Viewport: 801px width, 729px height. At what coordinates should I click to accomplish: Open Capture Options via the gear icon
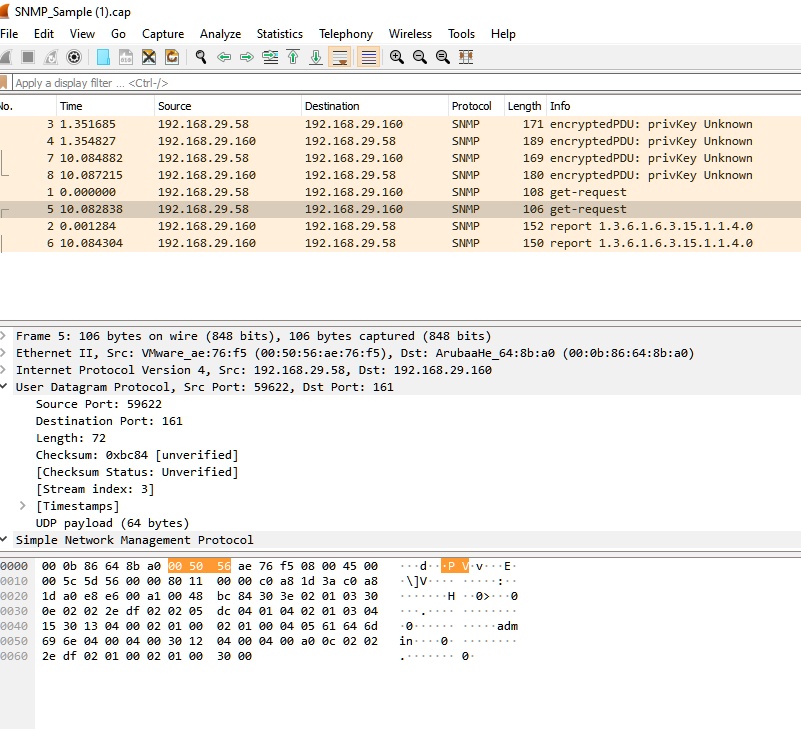73,57
